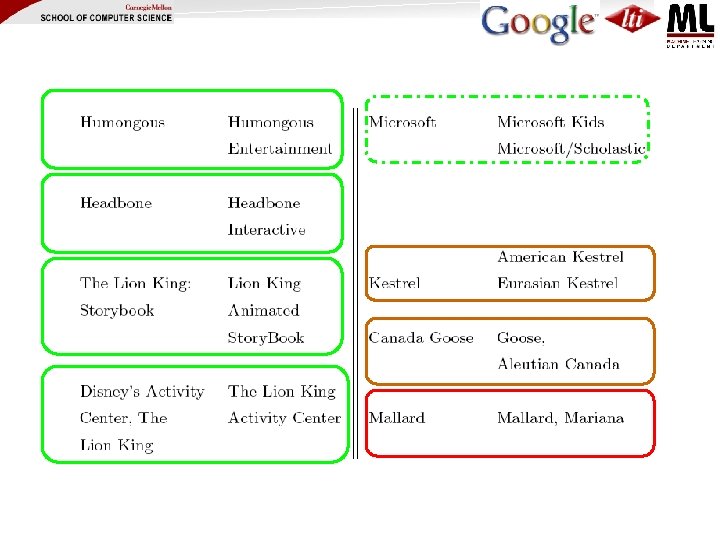The image size is (720, 540).
Task: Select "Microsoft/Scholastic" text
Action: [572, 149]
